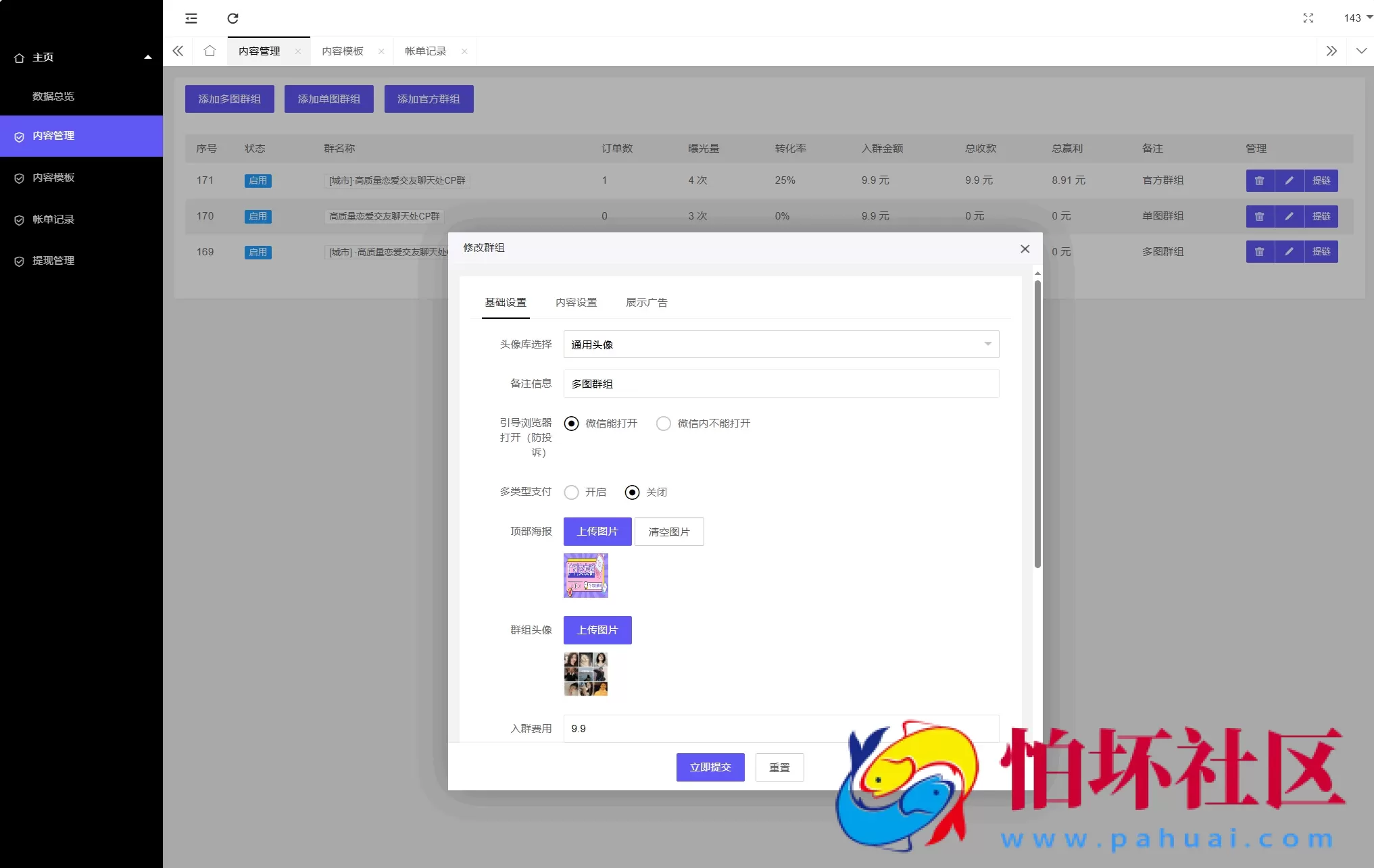Select 关闭 for 多类型支付
Screen dimensions: 1374x868
(633, 492)
